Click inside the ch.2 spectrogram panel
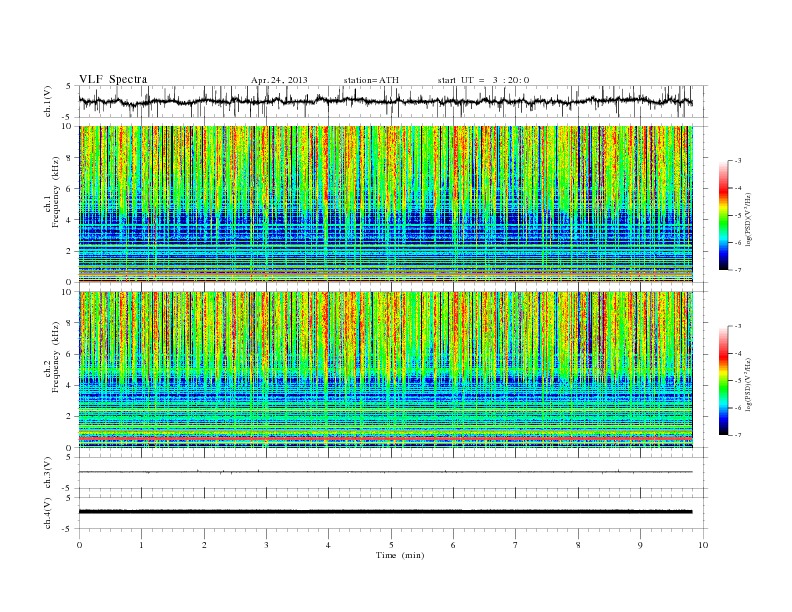Image resolution: width=792 pixels, height=612 pixels. tap(386, 369)
